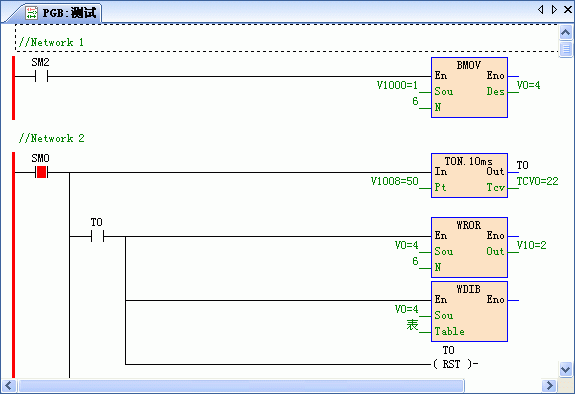The height and width of the screenshot is (394, 575).
Task: Select the T0 contact in Network 2
Action: click(97, 237)
